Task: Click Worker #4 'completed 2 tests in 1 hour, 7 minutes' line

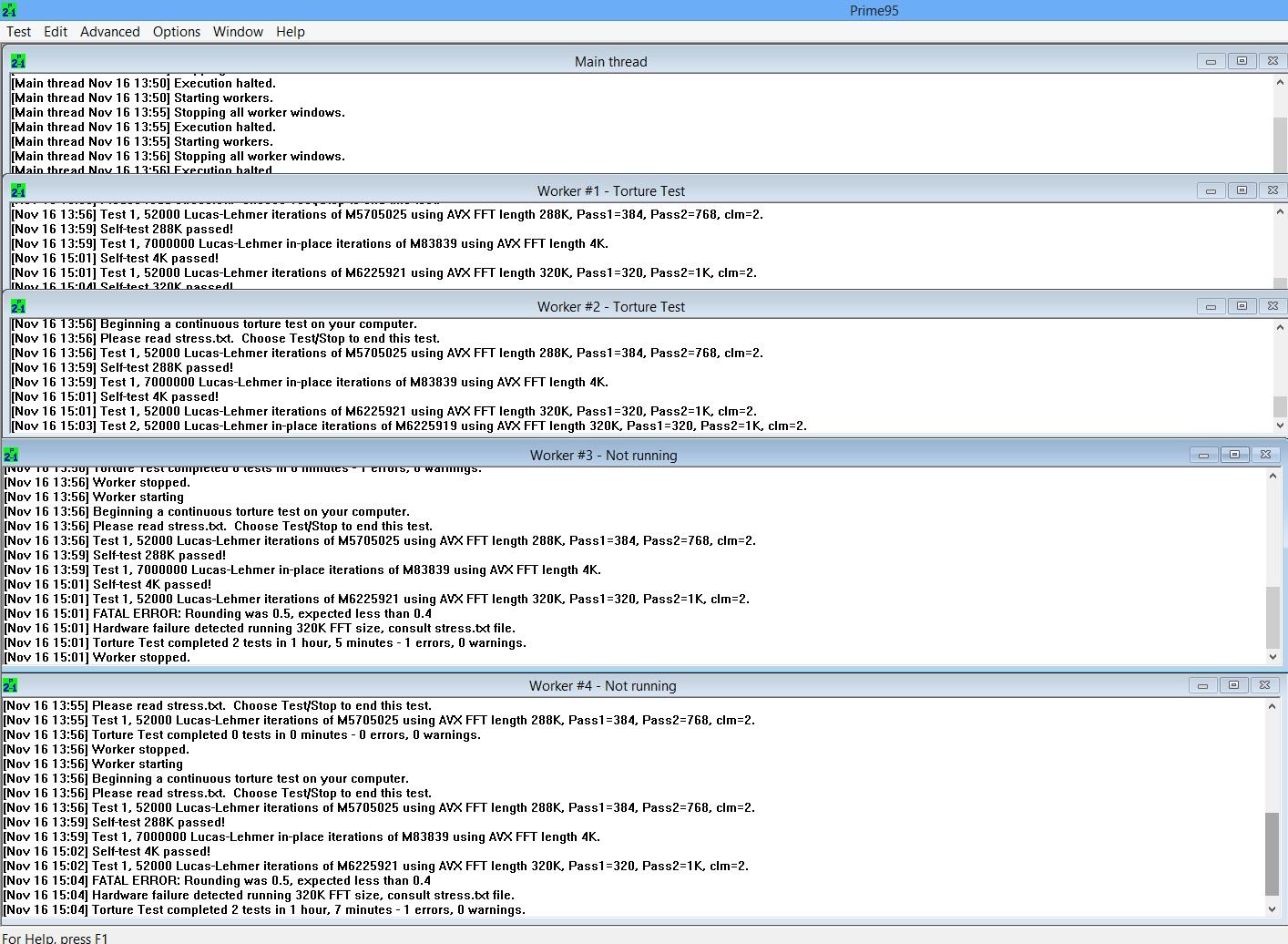Action: point(264,909)
